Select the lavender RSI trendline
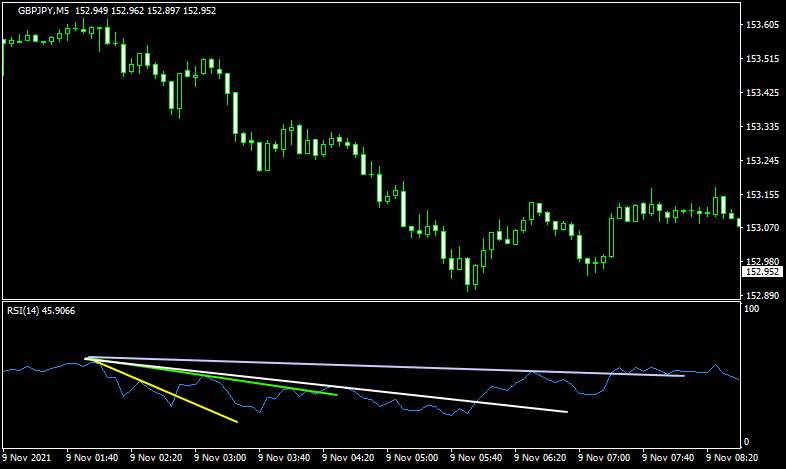 (384, 367)
